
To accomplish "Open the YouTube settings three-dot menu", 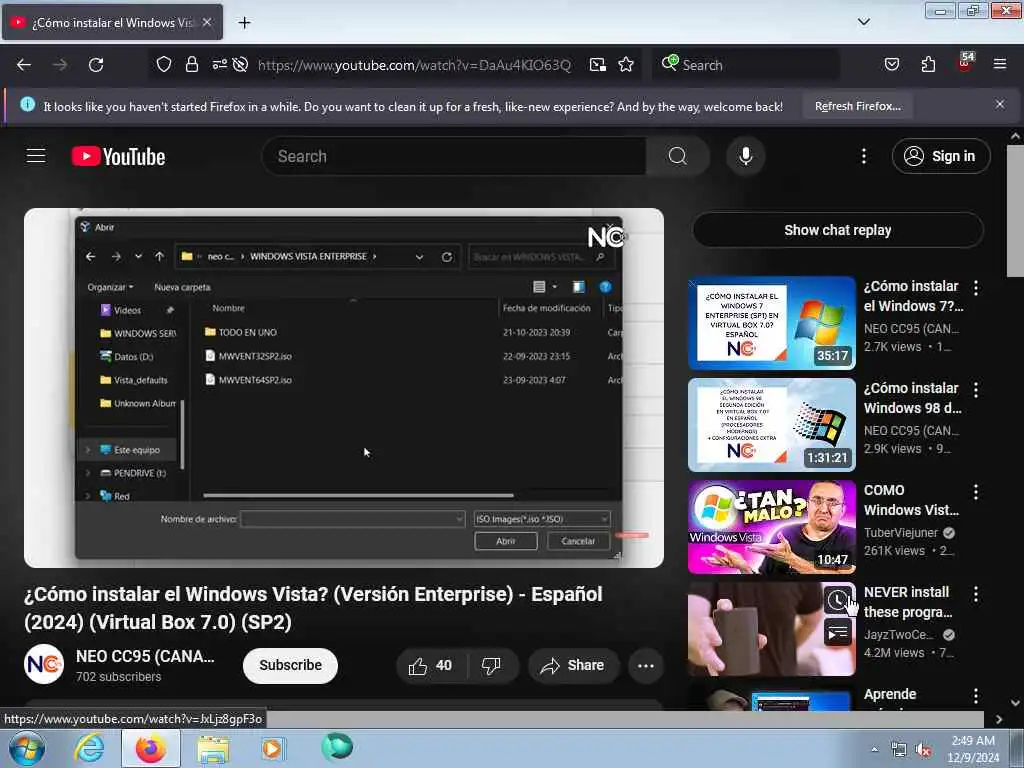I will click(x=863, y=156).
